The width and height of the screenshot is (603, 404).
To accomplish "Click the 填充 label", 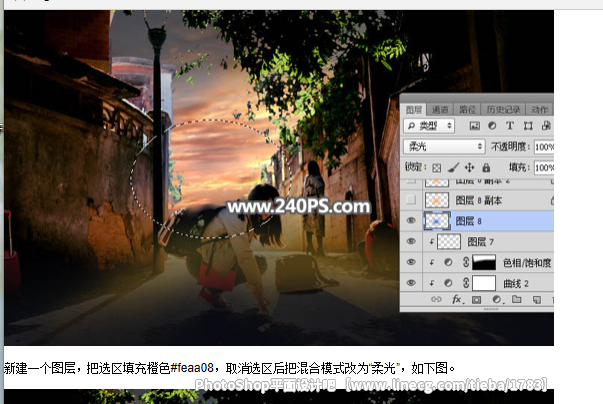I will 519,167.
